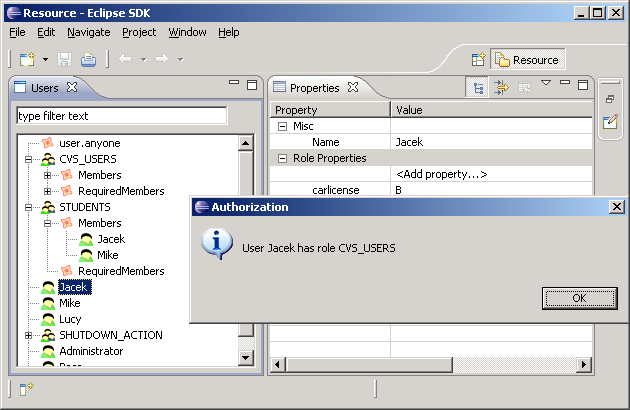Minimize the Users view
Image resolution: width=630 pixels, height=410 pixels.
[x=234, y=82]
